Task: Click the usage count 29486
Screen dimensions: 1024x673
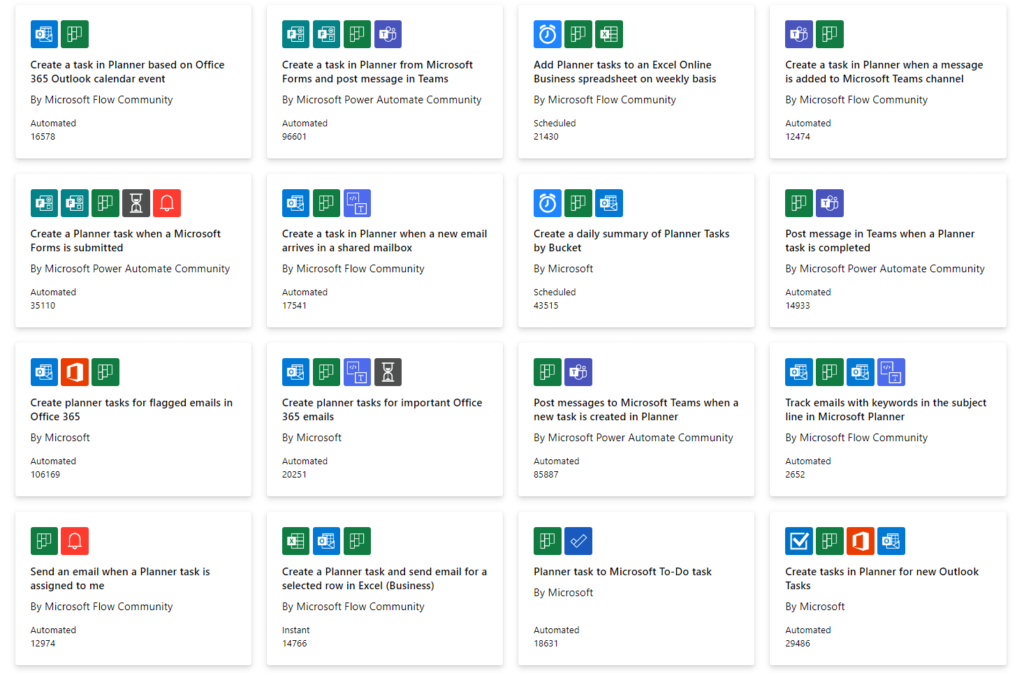Action: 797,644
